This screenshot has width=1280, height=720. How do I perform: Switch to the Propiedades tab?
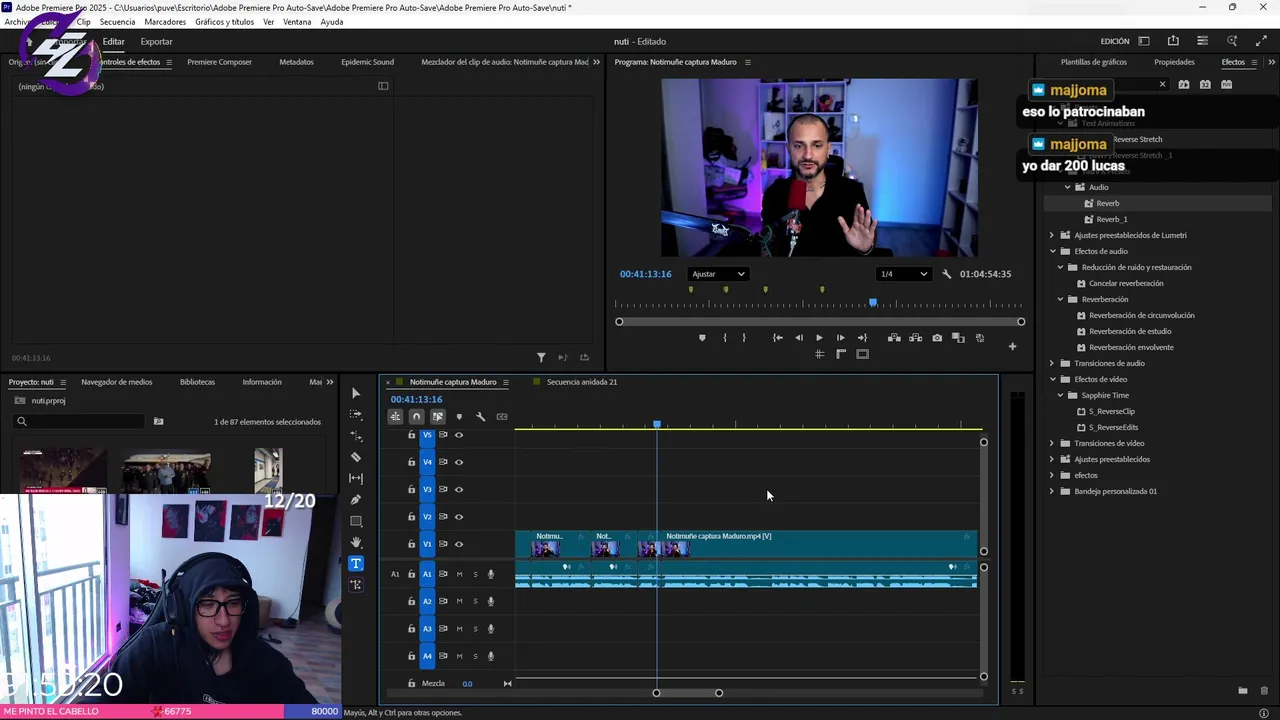pyautogui.click(x=1174, y=62)
